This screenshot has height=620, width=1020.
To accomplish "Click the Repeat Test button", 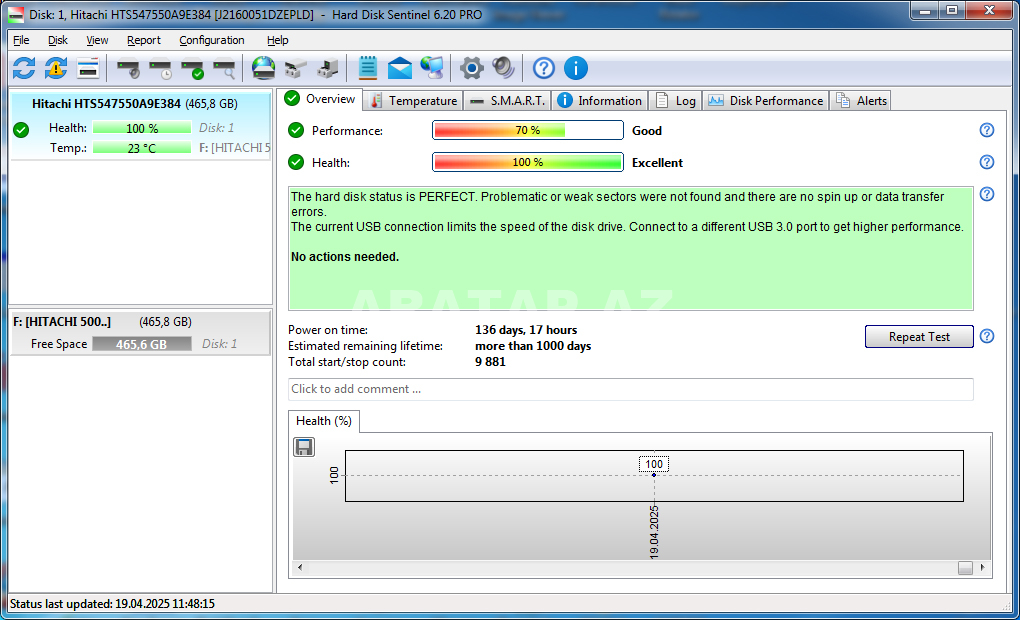I will click(x=919, y=336).
